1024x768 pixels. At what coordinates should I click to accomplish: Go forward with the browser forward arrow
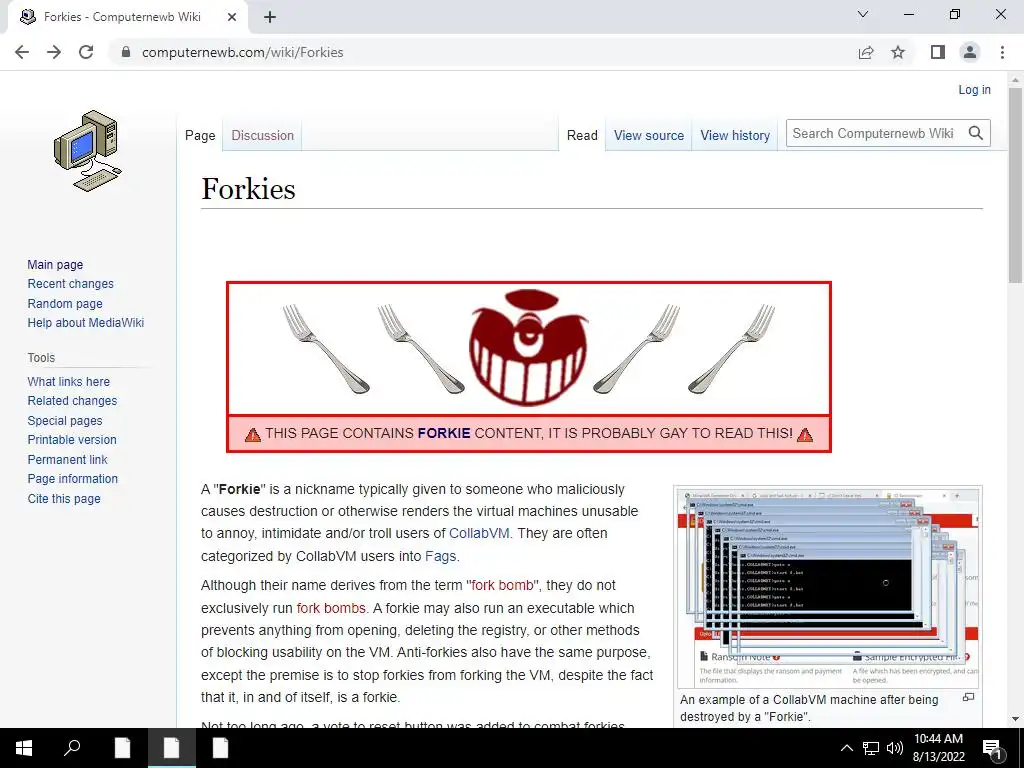(54, 52)
